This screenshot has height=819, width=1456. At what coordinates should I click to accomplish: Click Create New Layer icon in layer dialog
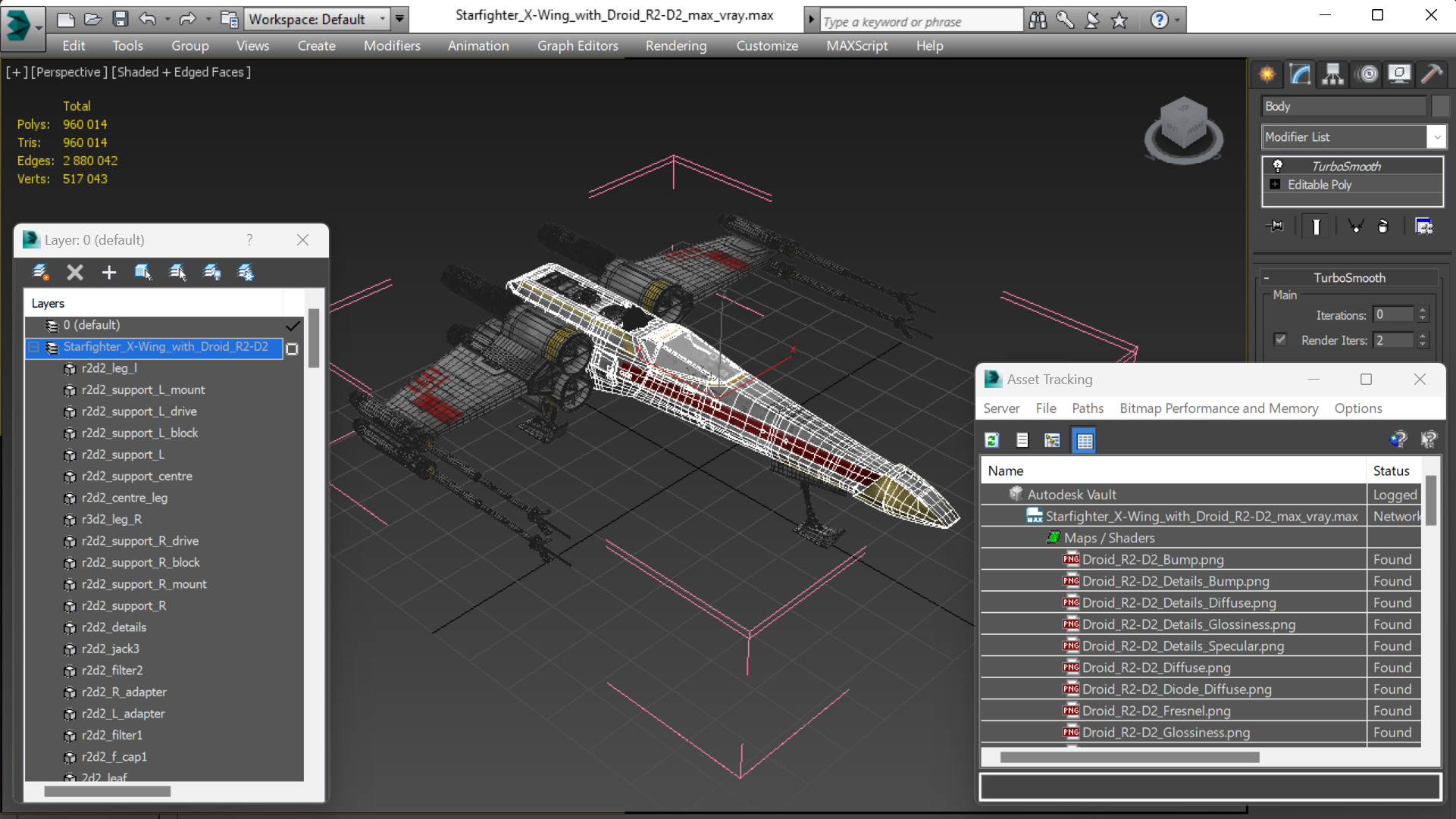40,272
